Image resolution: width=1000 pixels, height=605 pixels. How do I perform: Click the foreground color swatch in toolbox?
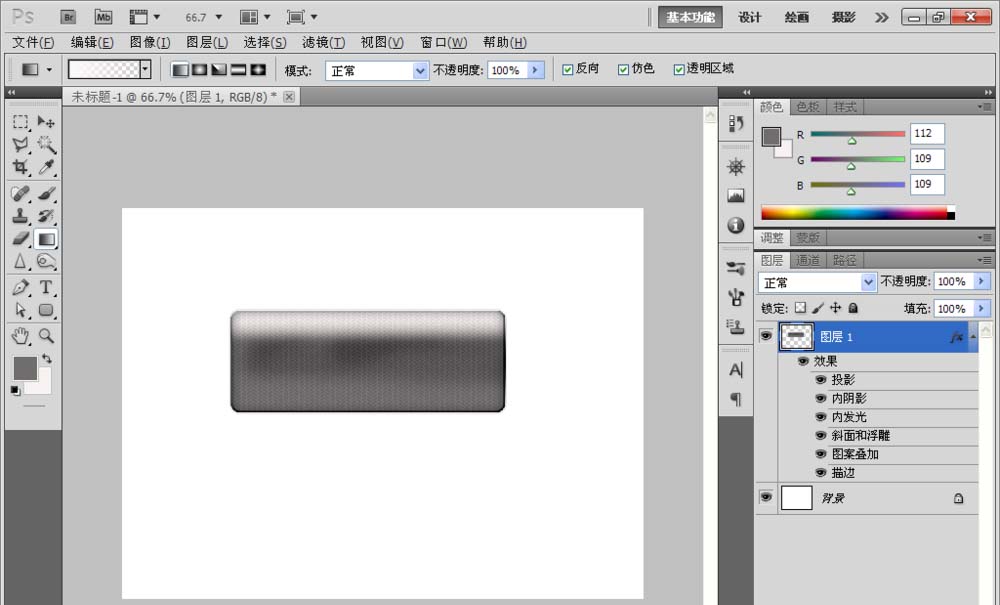(x=24, y=368)
